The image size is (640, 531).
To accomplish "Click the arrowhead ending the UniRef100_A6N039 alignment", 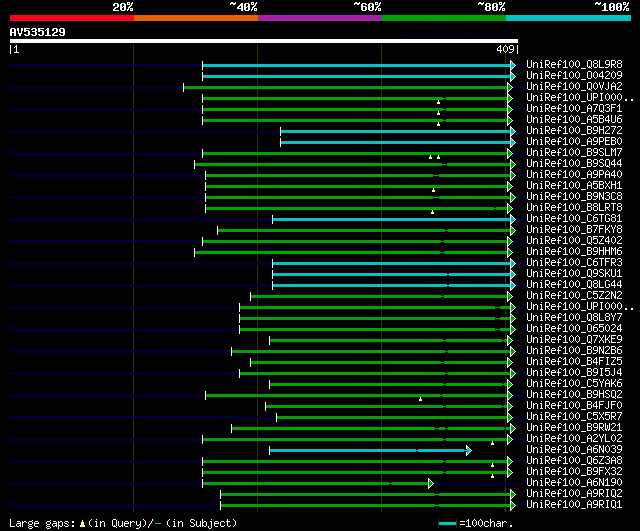I will pyautogui.click(x=469, y=451).
